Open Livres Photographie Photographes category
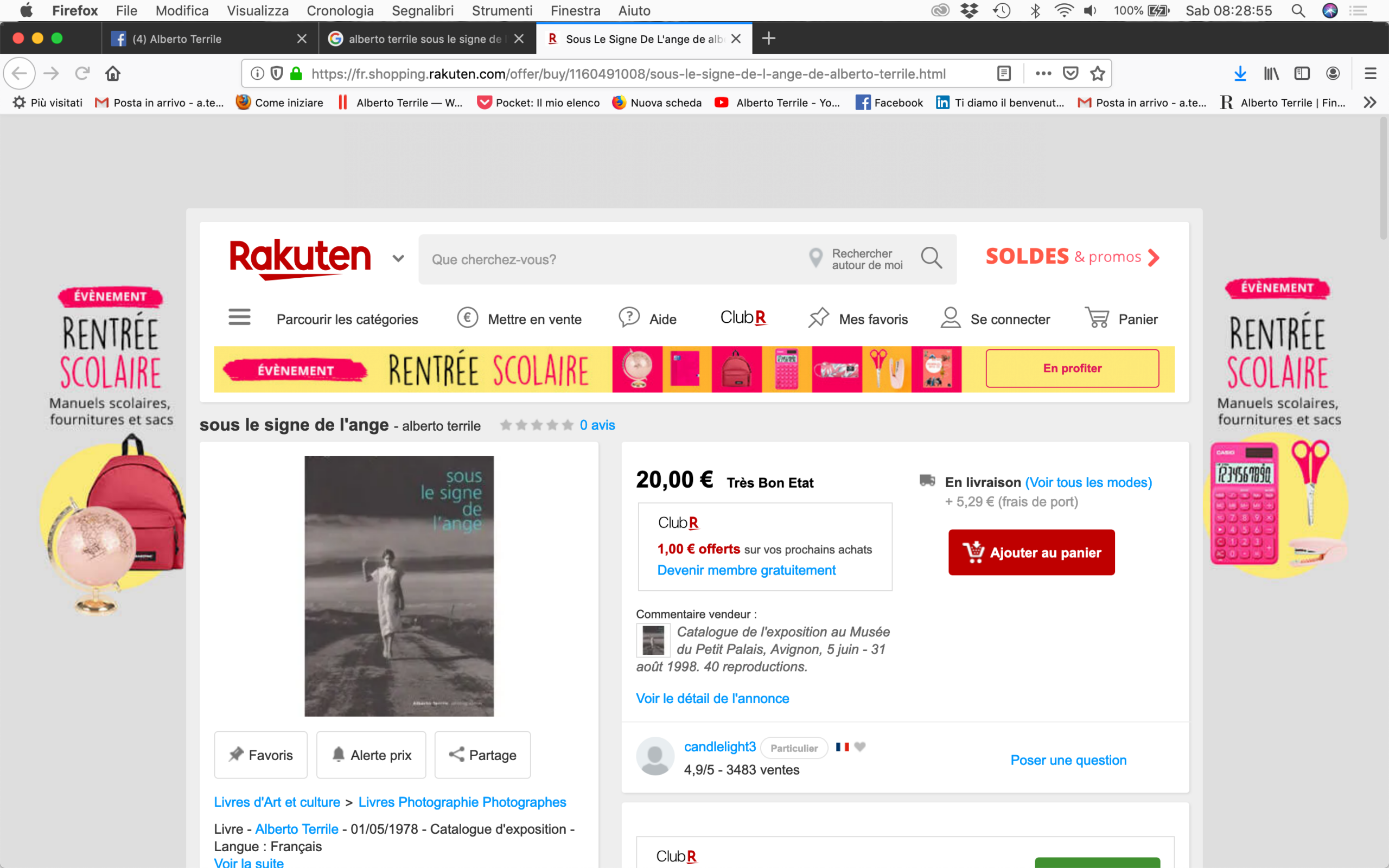The width and height of the screenshot is (1389, 868). pyautogui.click(x=462, y=802)
